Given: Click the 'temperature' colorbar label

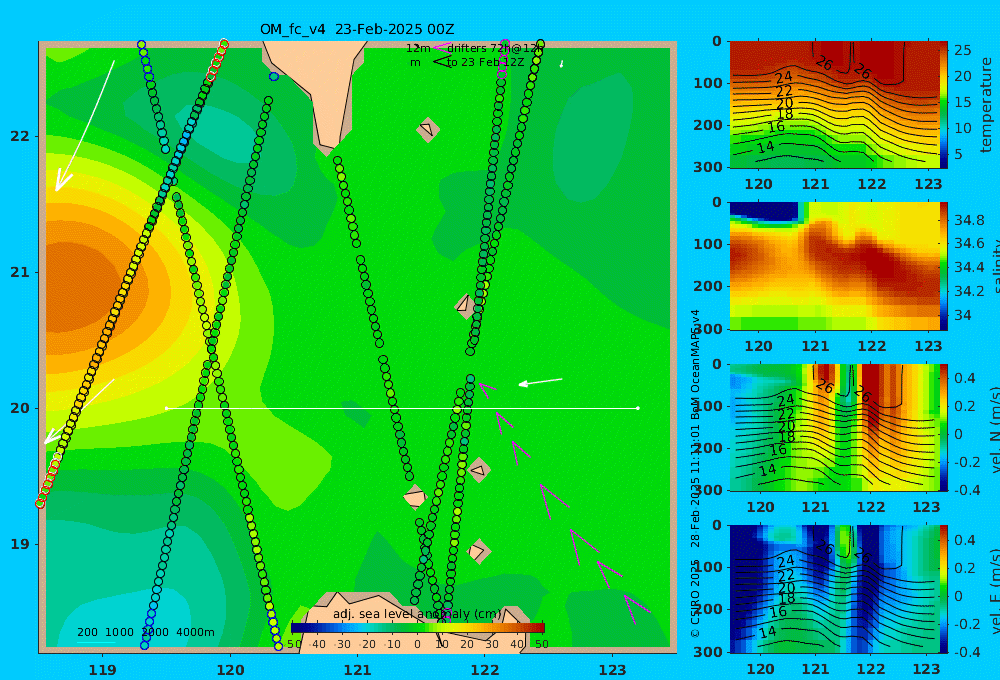Looking at the screenshot, I should (x=986, y=105).
